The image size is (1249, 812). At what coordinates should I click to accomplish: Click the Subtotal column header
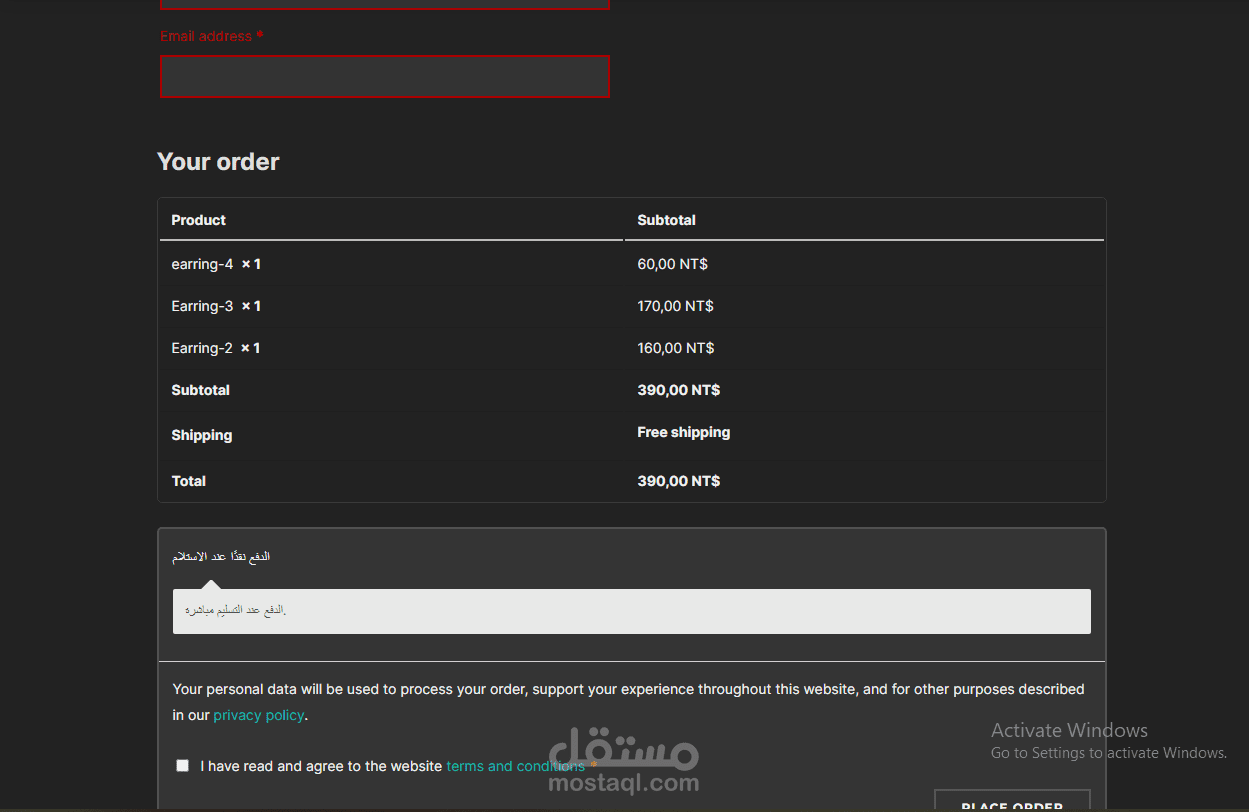666,220
